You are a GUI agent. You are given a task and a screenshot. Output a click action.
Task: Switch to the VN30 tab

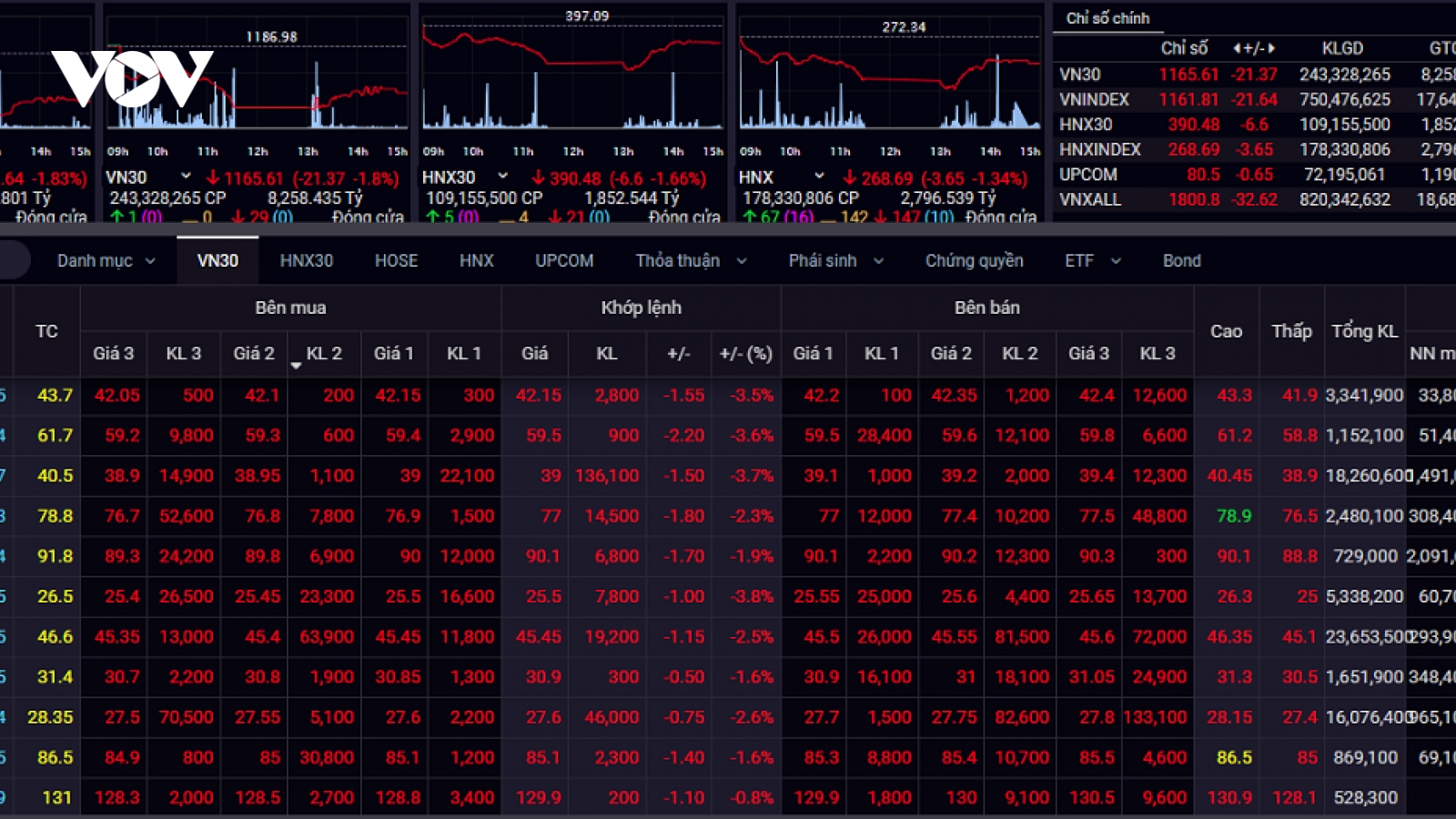[x=217, y=261]
